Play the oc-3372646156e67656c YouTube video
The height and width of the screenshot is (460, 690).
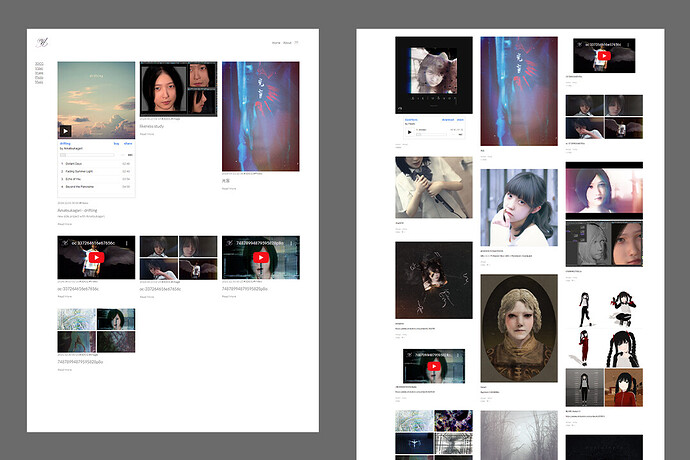(96, 257)
